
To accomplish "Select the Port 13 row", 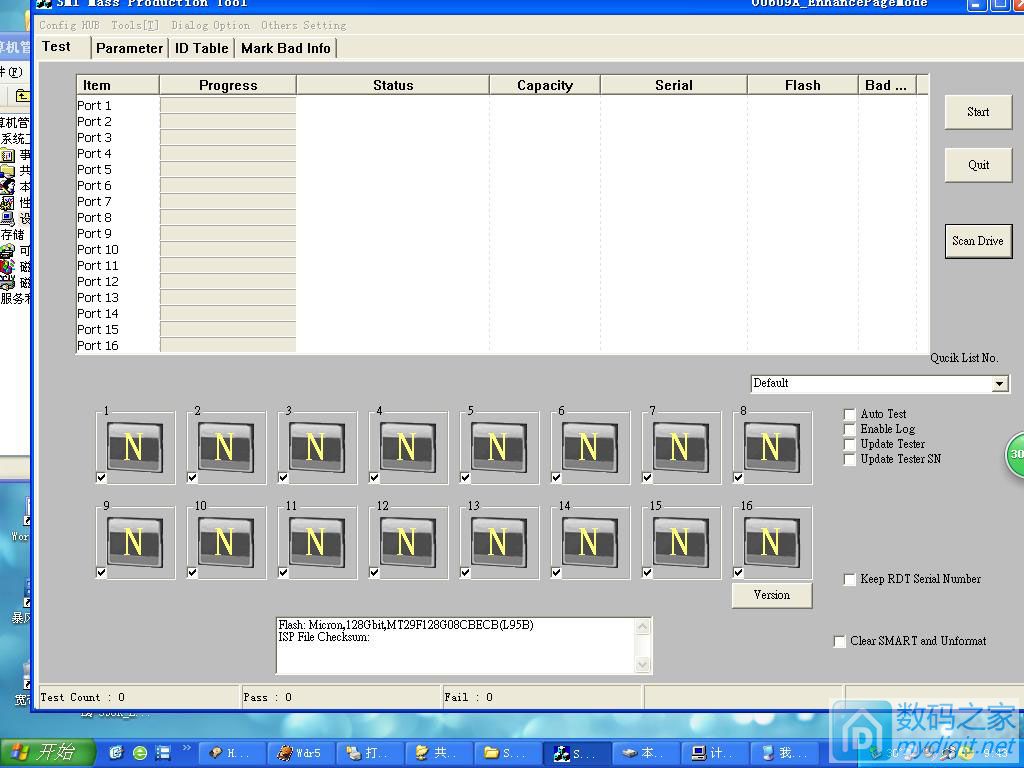I will pyautogui.click(x=502, y=298).
